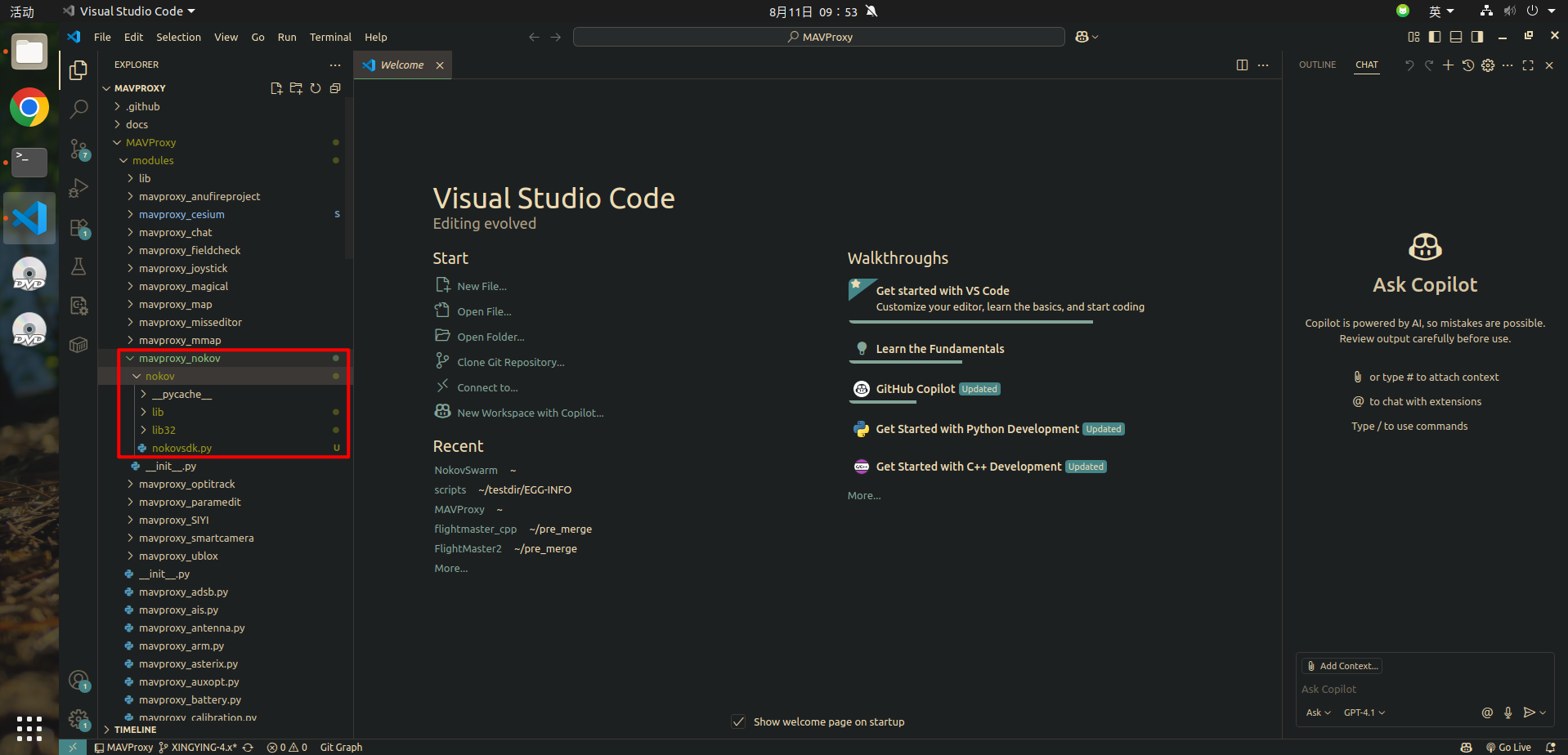The height and width of the screenshot is (755, 1568).
Task: Click the MAVProxy command center search box
Action: 818,37
